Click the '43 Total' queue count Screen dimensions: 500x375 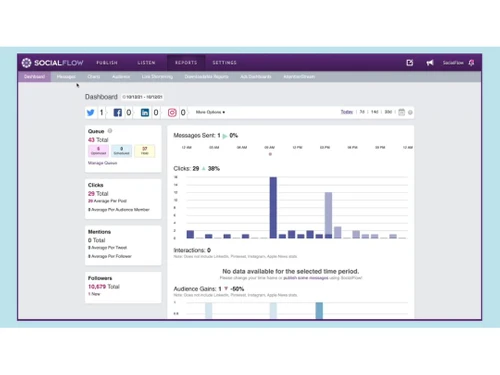98,140
